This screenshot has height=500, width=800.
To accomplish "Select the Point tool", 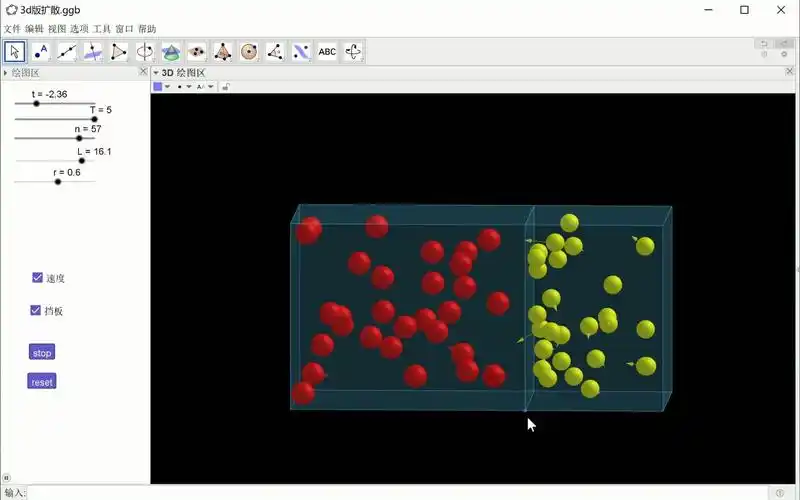I will point(41,52).
